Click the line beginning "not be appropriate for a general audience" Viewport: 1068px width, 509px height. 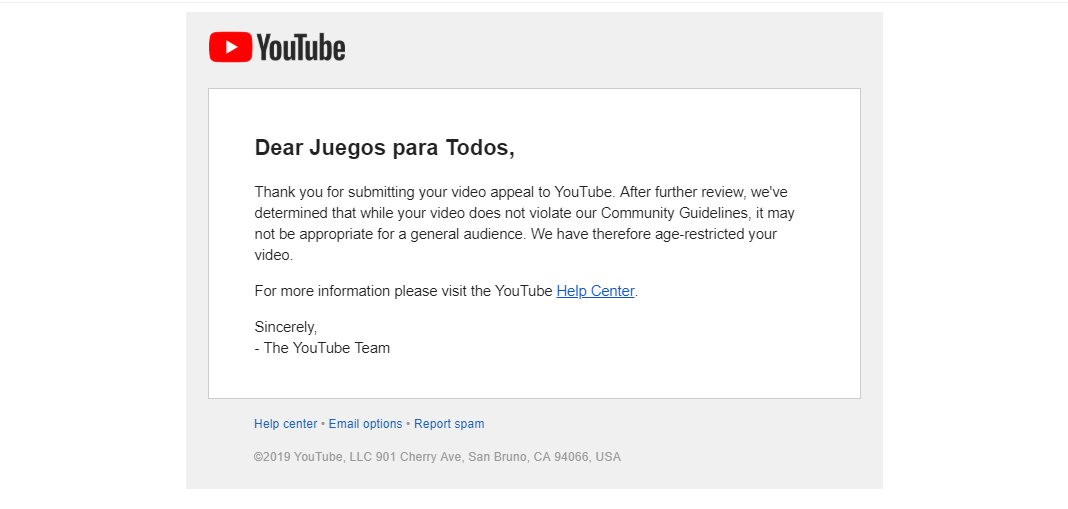(516, 234)
